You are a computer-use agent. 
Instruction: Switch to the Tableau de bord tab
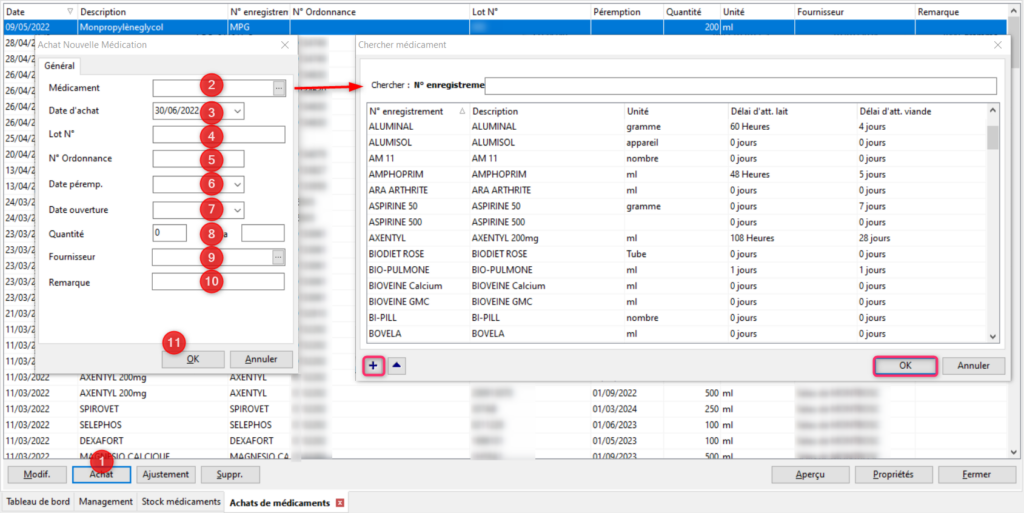(38, 502)
